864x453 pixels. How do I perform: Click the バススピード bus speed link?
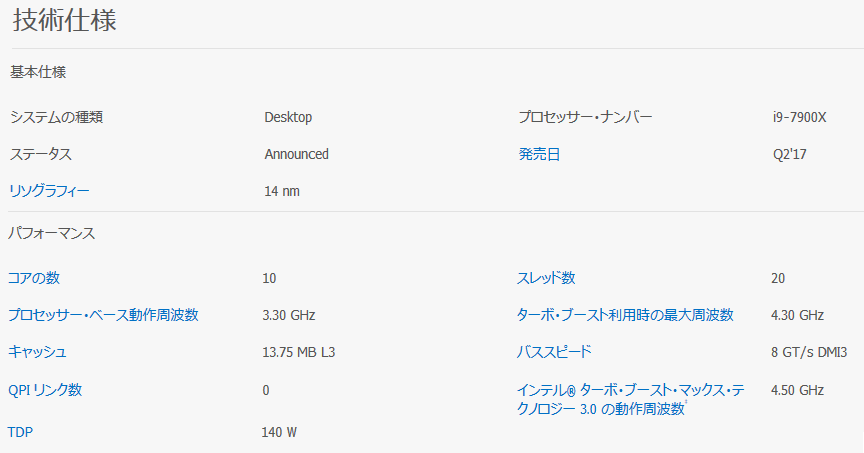(554, 352)
